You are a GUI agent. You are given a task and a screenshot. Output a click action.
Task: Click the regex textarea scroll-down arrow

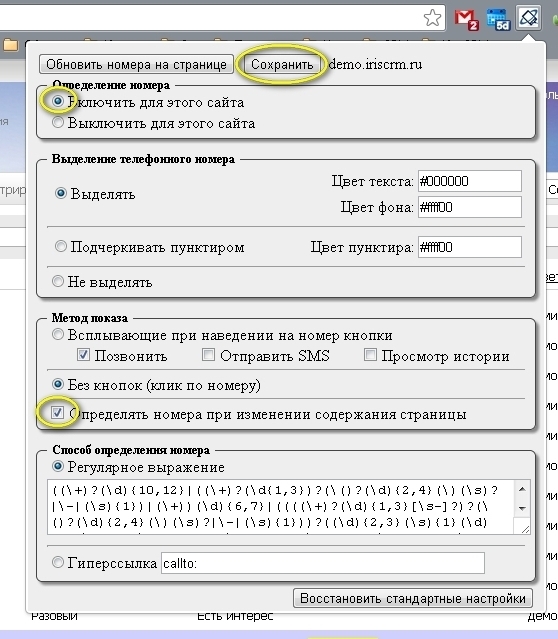pyautogui.click(x=522, y=508)
